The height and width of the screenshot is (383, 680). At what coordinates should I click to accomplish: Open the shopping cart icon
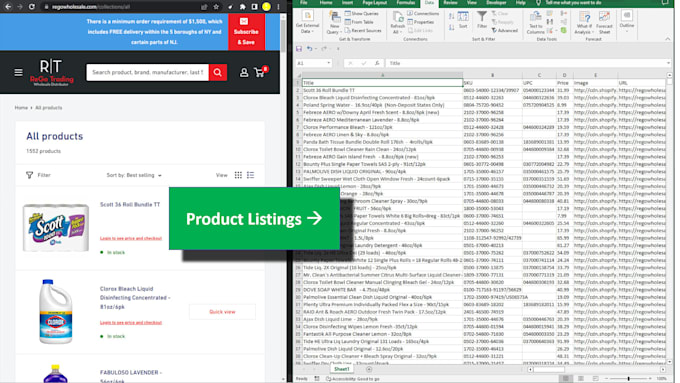tap(260, 72)
